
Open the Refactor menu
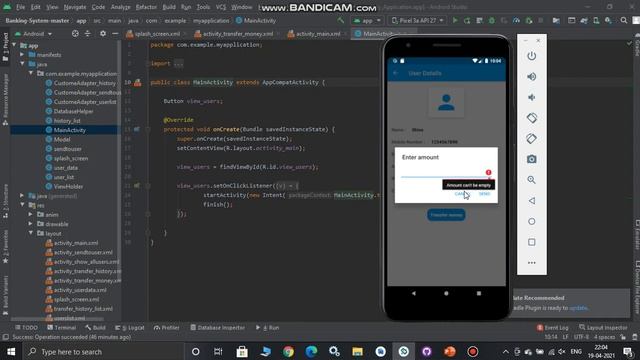[146, 7]
